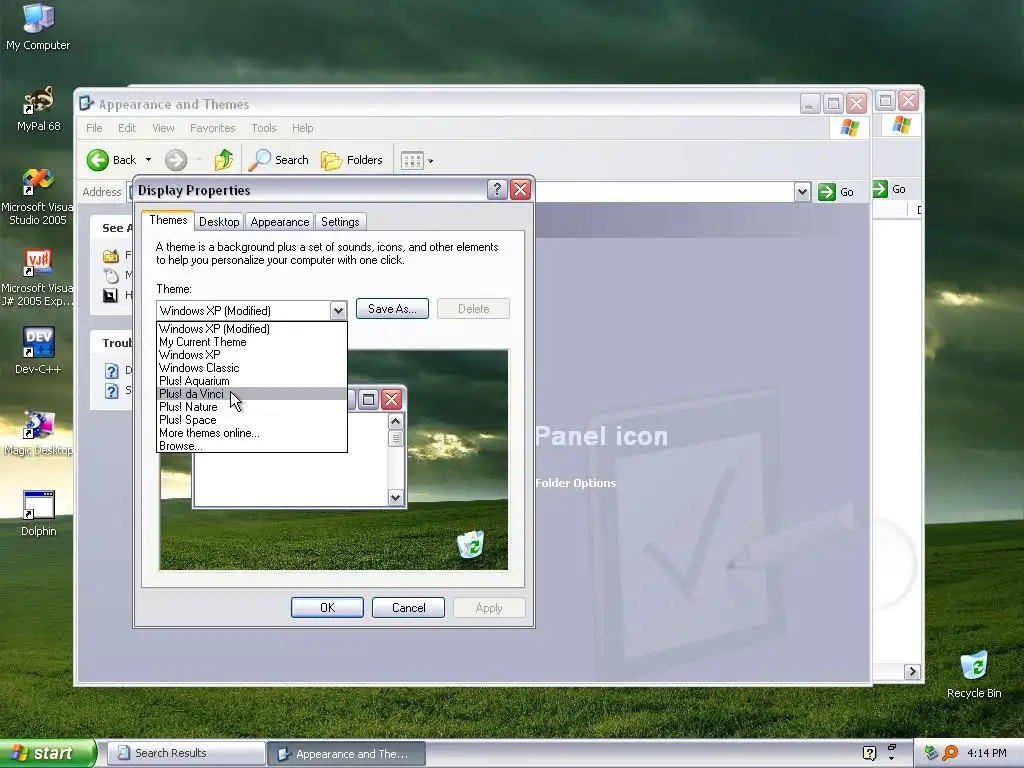
Task: Click Go button in the rear window
Action: point(891,189)
